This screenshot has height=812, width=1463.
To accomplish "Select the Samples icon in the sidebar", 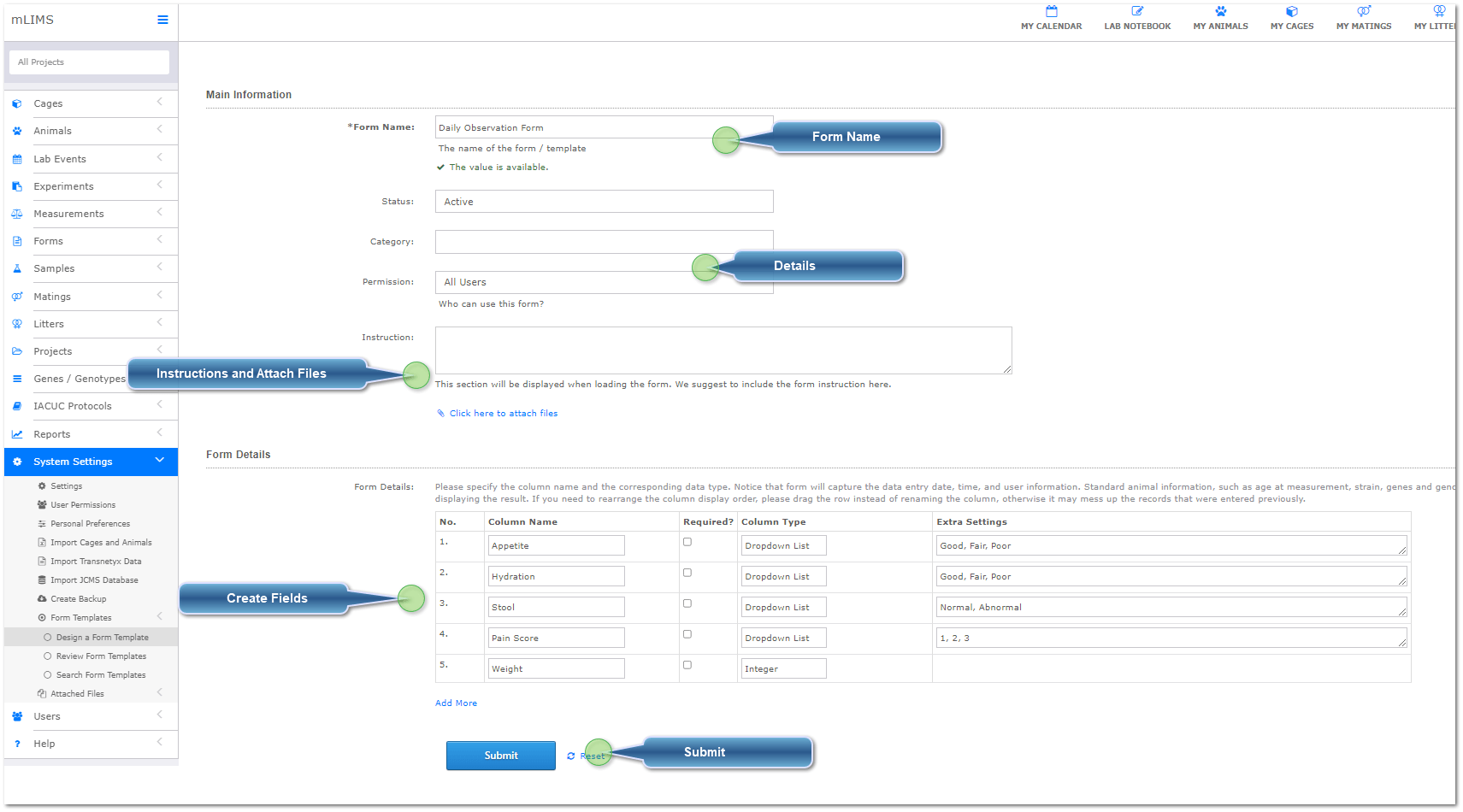I will [x=17, y=268].
